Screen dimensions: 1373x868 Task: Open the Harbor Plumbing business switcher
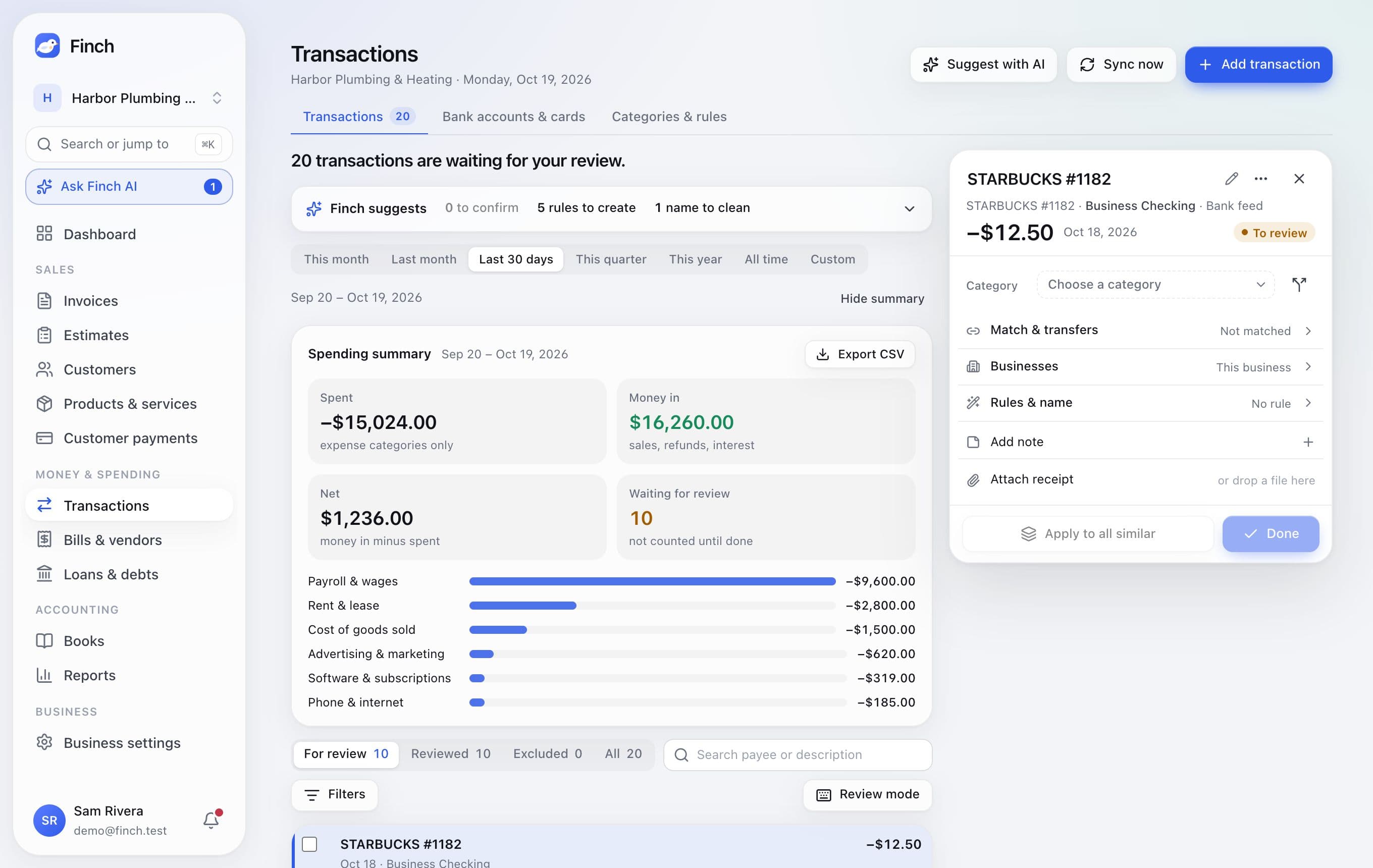pos(129,98)
